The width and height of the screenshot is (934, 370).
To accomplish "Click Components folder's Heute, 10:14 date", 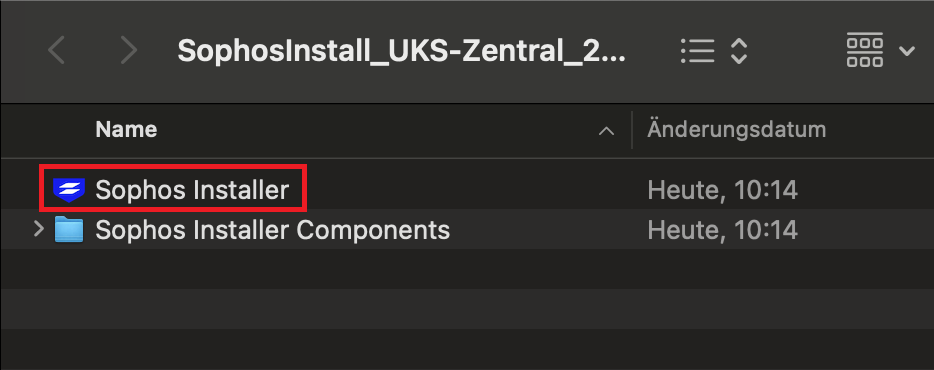I will (722, 230).
